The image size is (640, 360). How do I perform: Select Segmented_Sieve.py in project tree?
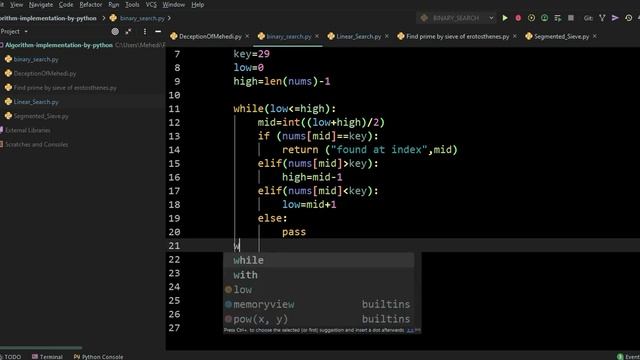click(41, 116)
